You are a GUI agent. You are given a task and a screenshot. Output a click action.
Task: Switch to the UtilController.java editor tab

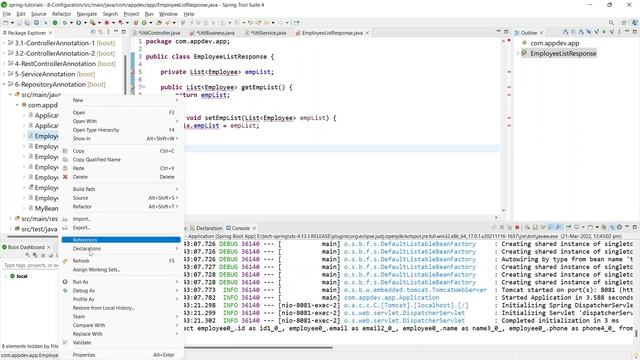click(x=158, y=33)
